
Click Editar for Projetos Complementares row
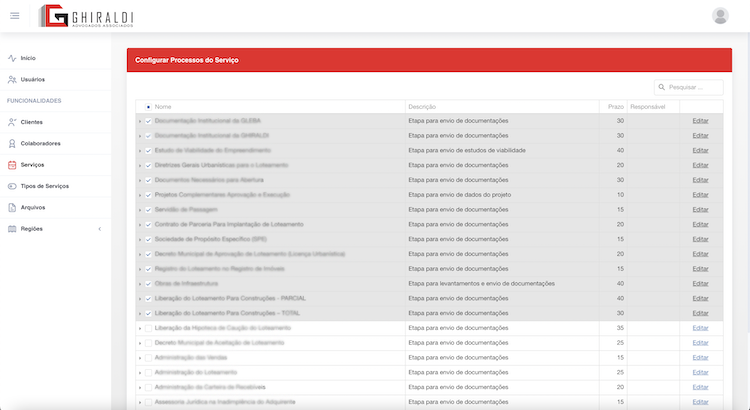tap(700, 195)
